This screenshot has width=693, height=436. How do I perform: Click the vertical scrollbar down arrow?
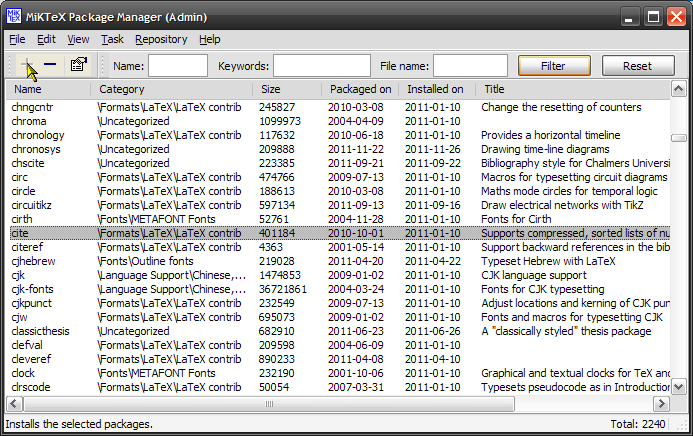[678, 387]
